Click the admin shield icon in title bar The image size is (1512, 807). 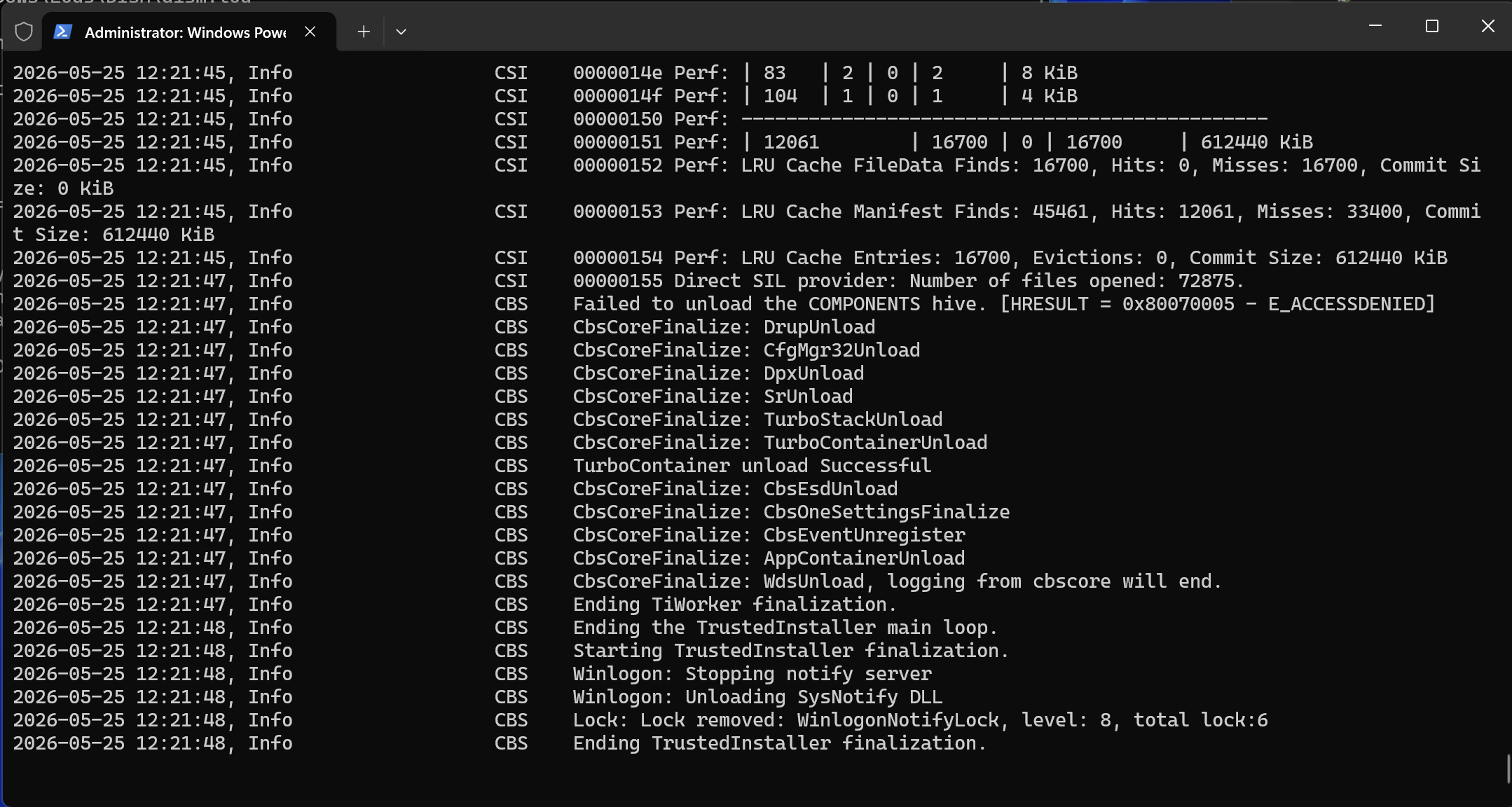(x=24, y=32)
